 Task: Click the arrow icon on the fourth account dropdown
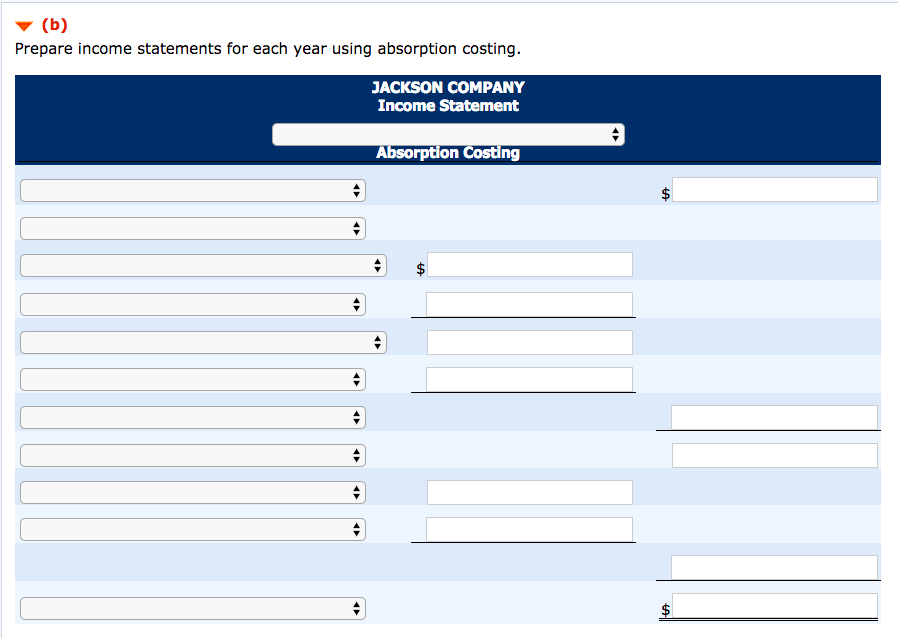pos(357,304)
